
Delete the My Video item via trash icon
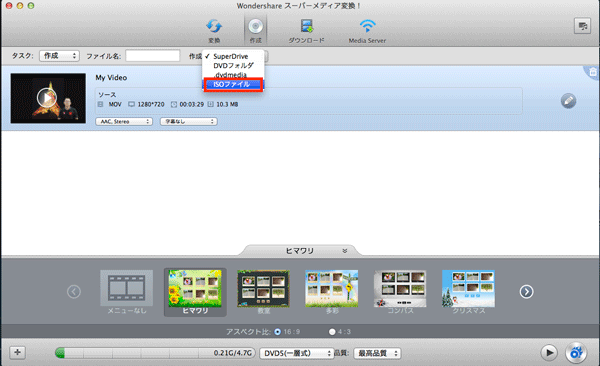[x=593, y=72]
